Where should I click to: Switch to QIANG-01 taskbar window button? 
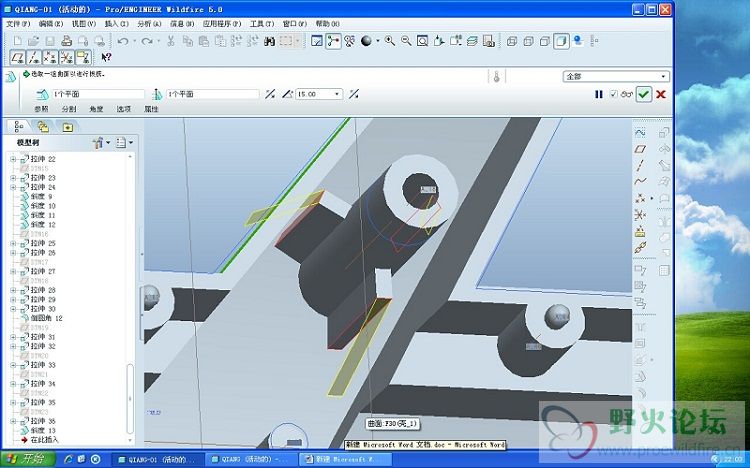point(158,459)
